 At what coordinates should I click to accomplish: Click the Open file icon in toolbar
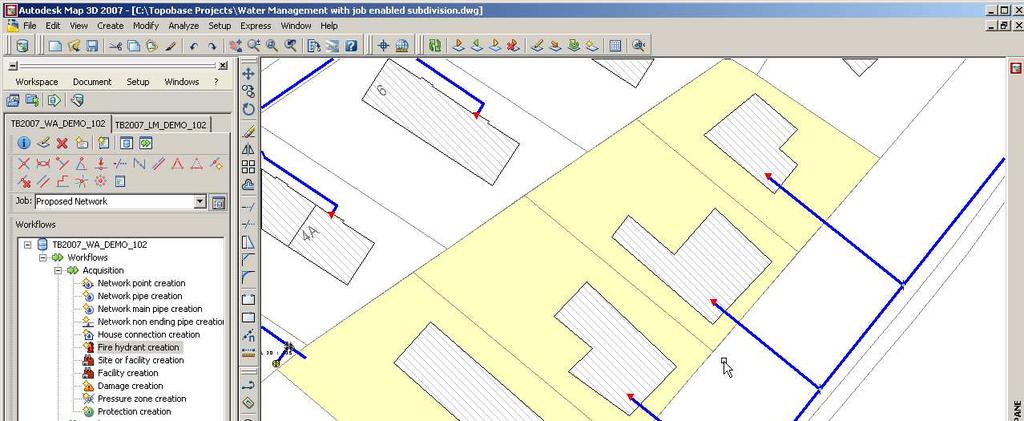74,46
